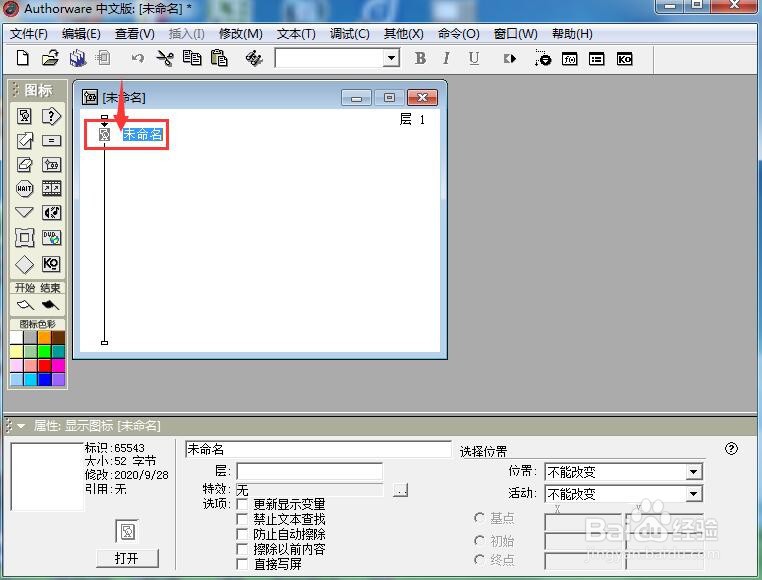Click the icon name field containing 未命名

tap(318, 449)
